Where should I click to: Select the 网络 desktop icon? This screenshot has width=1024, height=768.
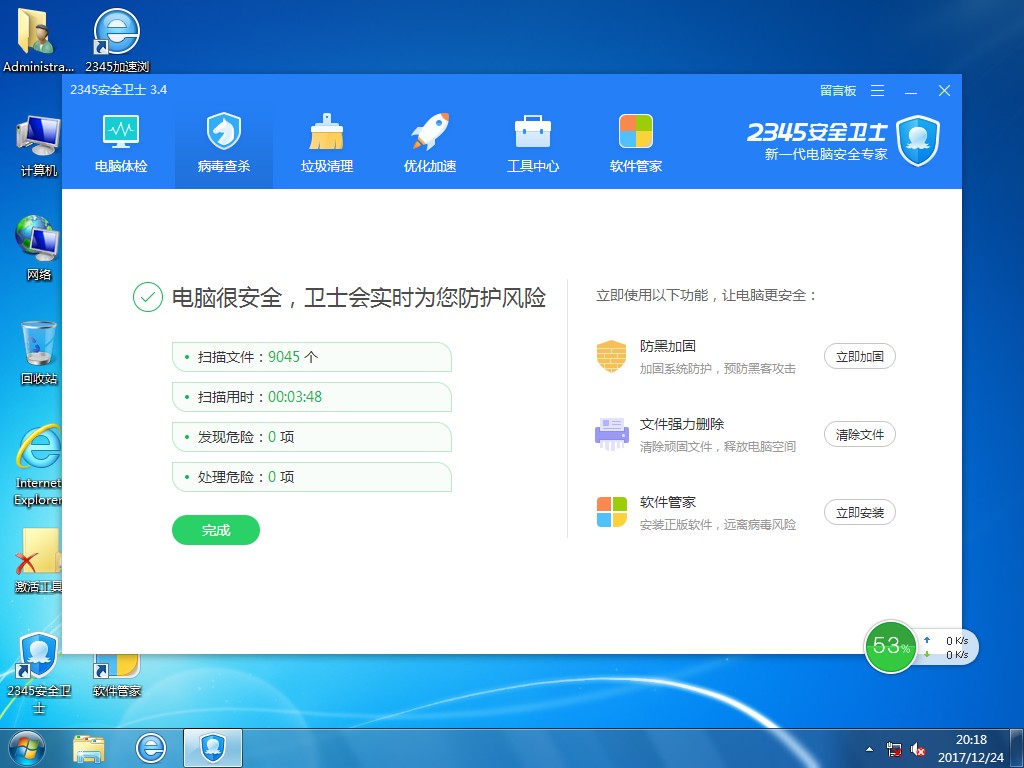click(39, 248)
